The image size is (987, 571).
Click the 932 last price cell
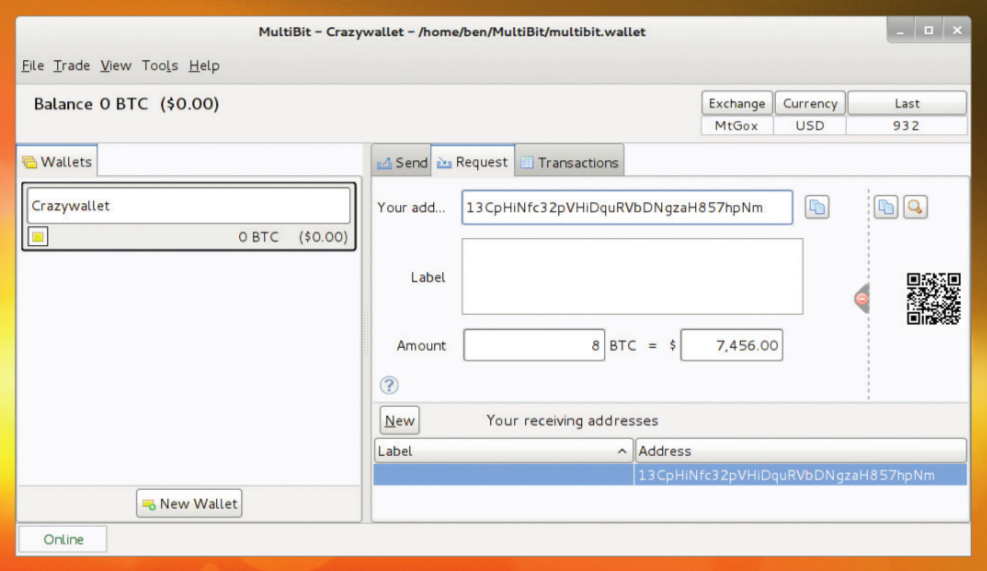click(x=906, y=125)
